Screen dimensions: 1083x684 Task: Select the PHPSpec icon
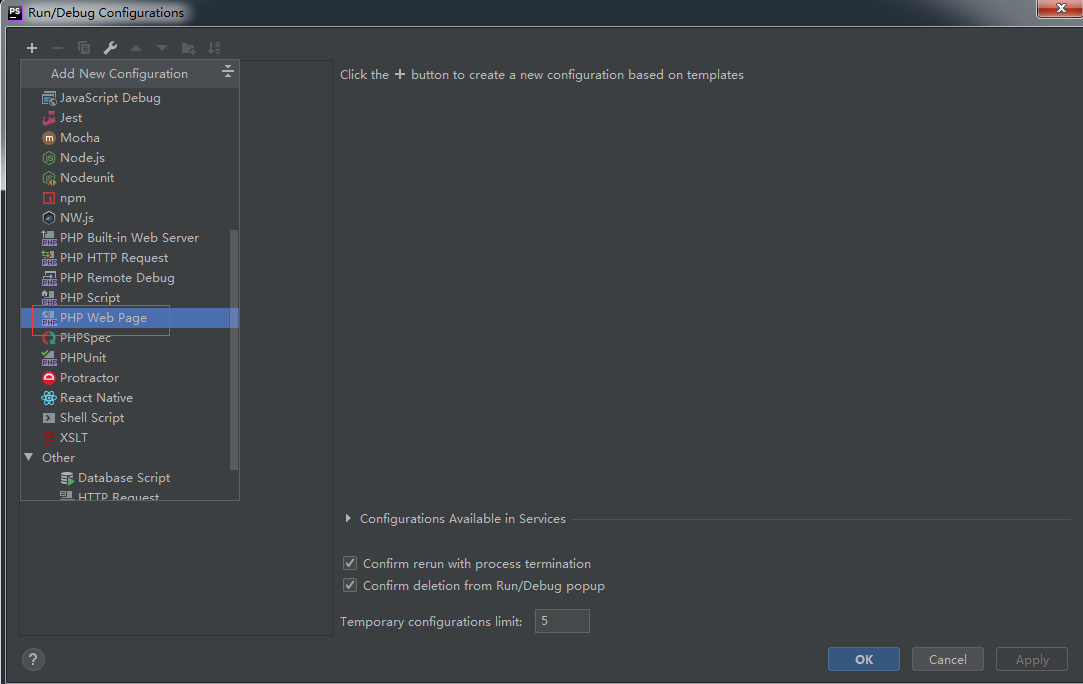[49, 338]
